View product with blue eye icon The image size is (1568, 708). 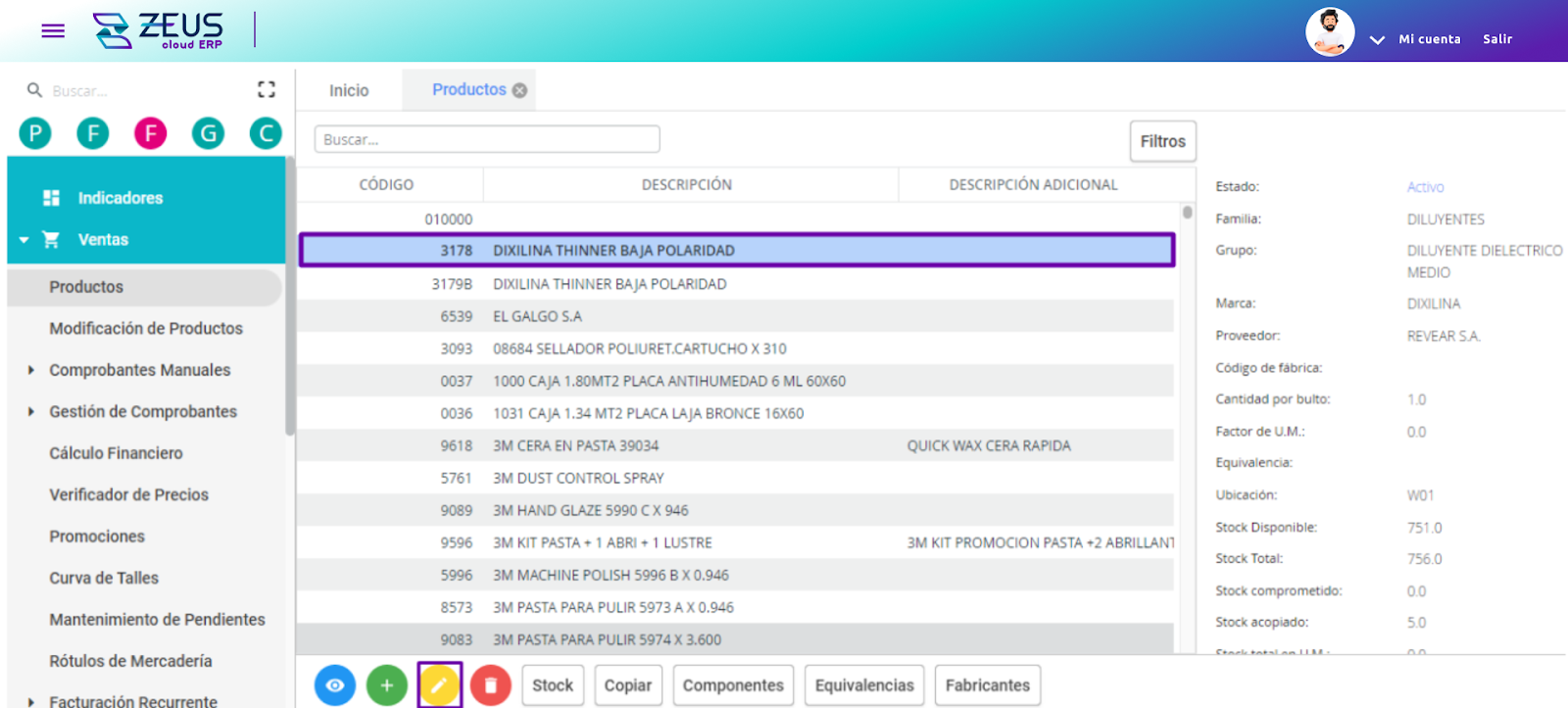pos(335,685)
